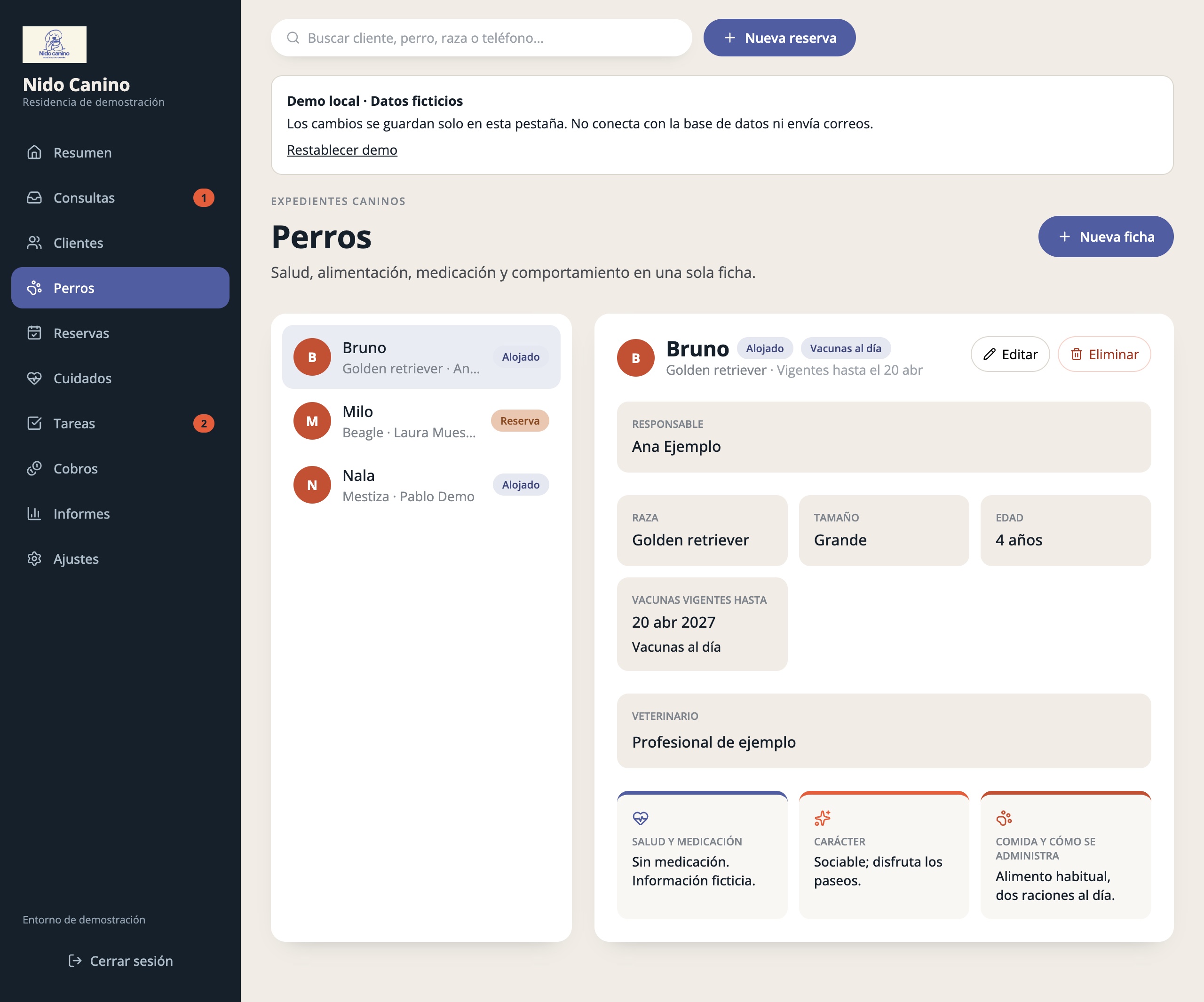Focus the search clients and dogs field

click(482, 38)
